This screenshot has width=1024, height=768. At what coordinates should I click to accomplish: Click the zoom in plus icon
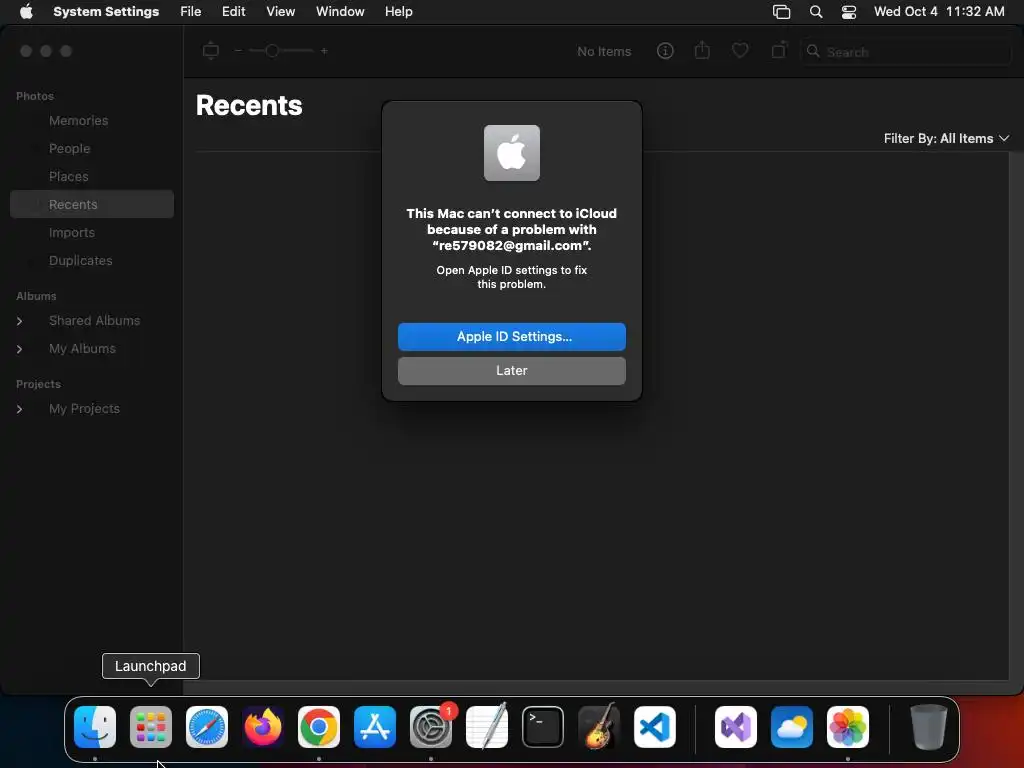point(324,51)
